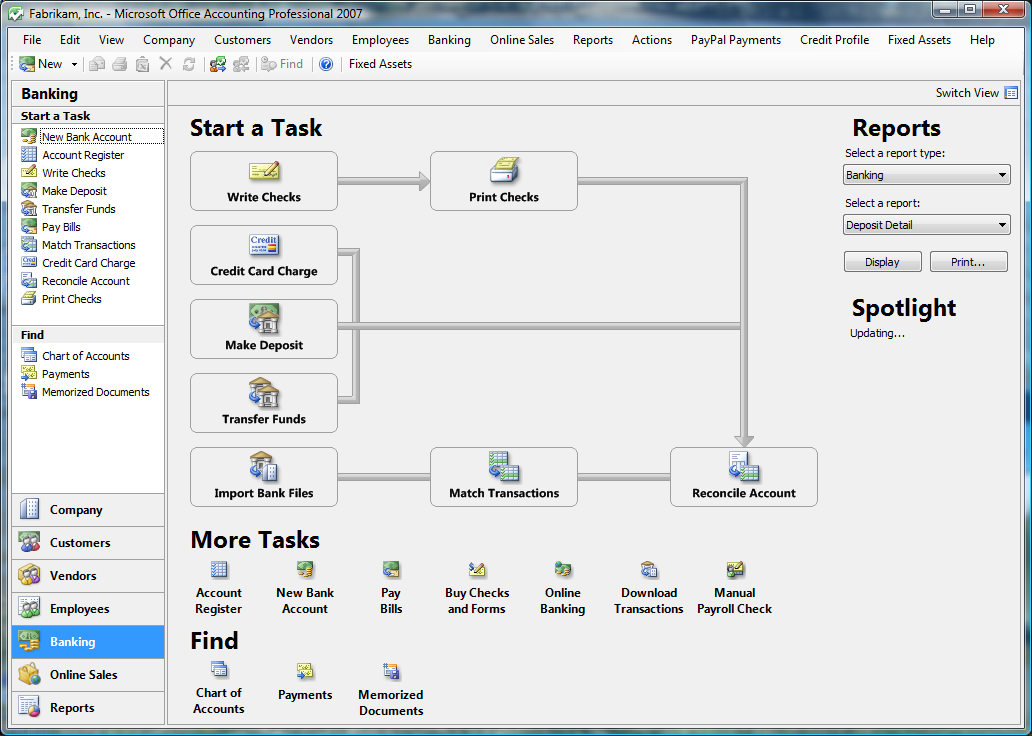Open Download Transactions task
This screenshot has height=736, width=1032.
pyautogui.click(x=649, y=588)
